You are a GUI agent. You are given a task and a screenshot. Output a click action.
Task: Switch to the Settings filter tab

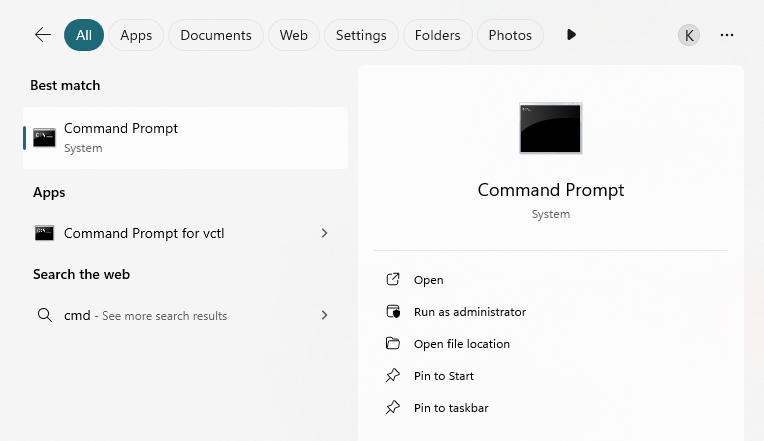tap(361, 35)
